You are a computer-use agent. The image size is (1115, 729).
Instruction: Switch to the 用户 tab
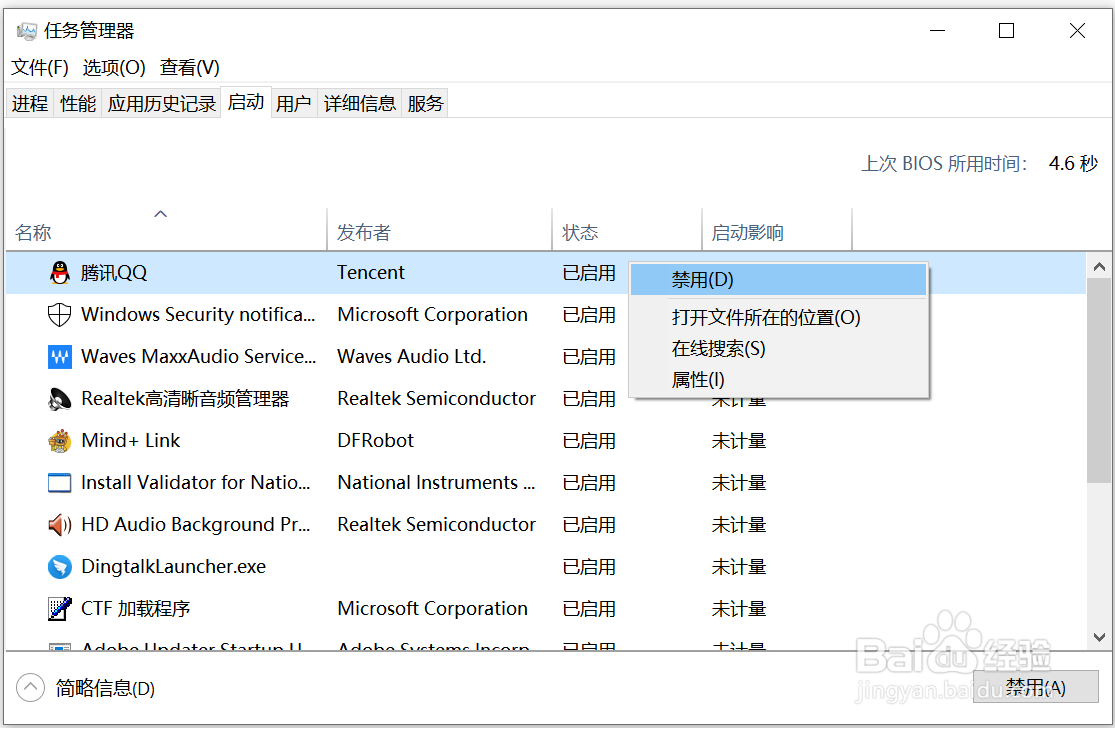pos(294,104)
